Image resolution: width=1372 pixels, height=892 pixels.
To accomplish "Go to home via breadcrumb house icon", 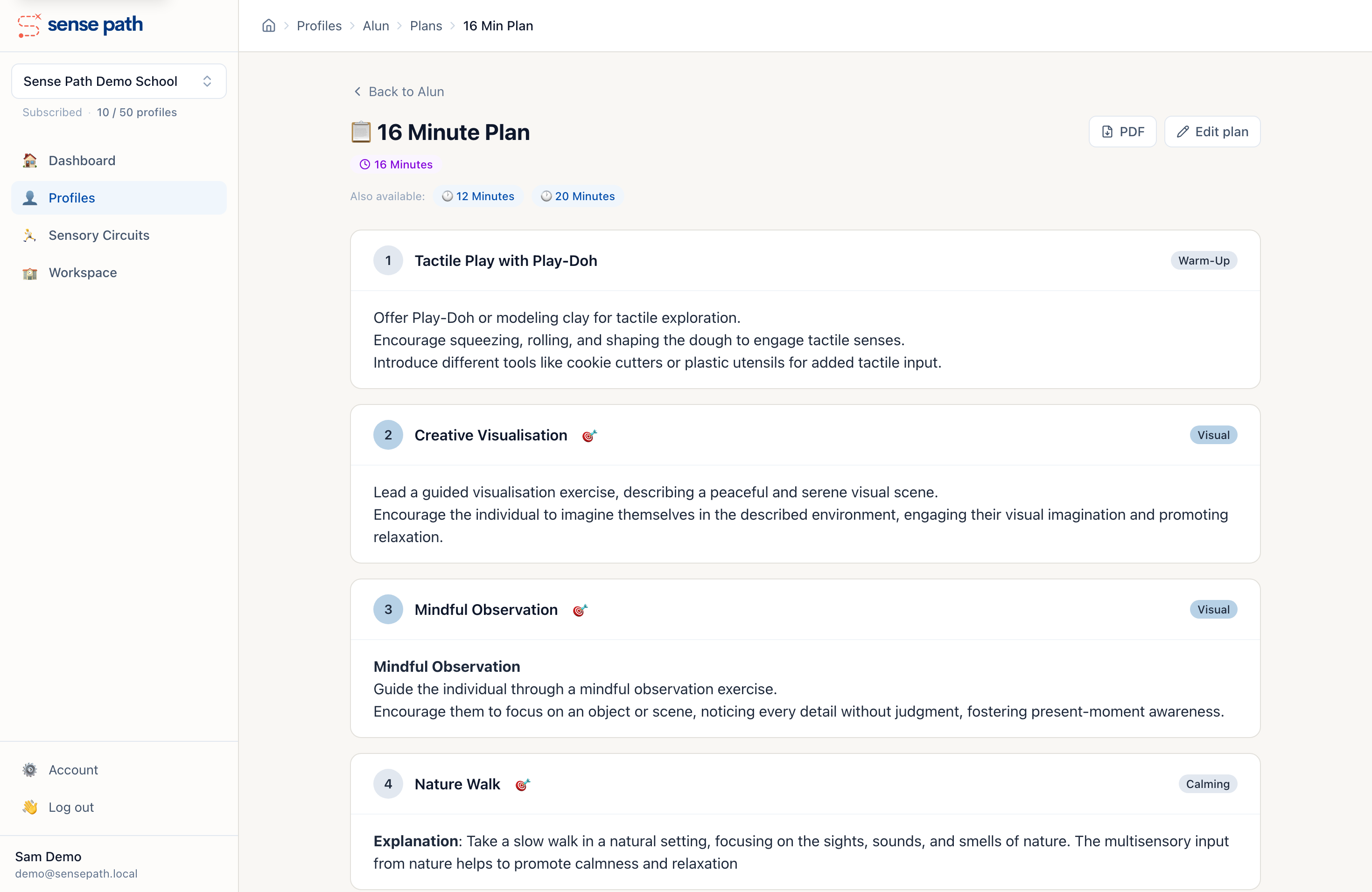I will 269,26.
